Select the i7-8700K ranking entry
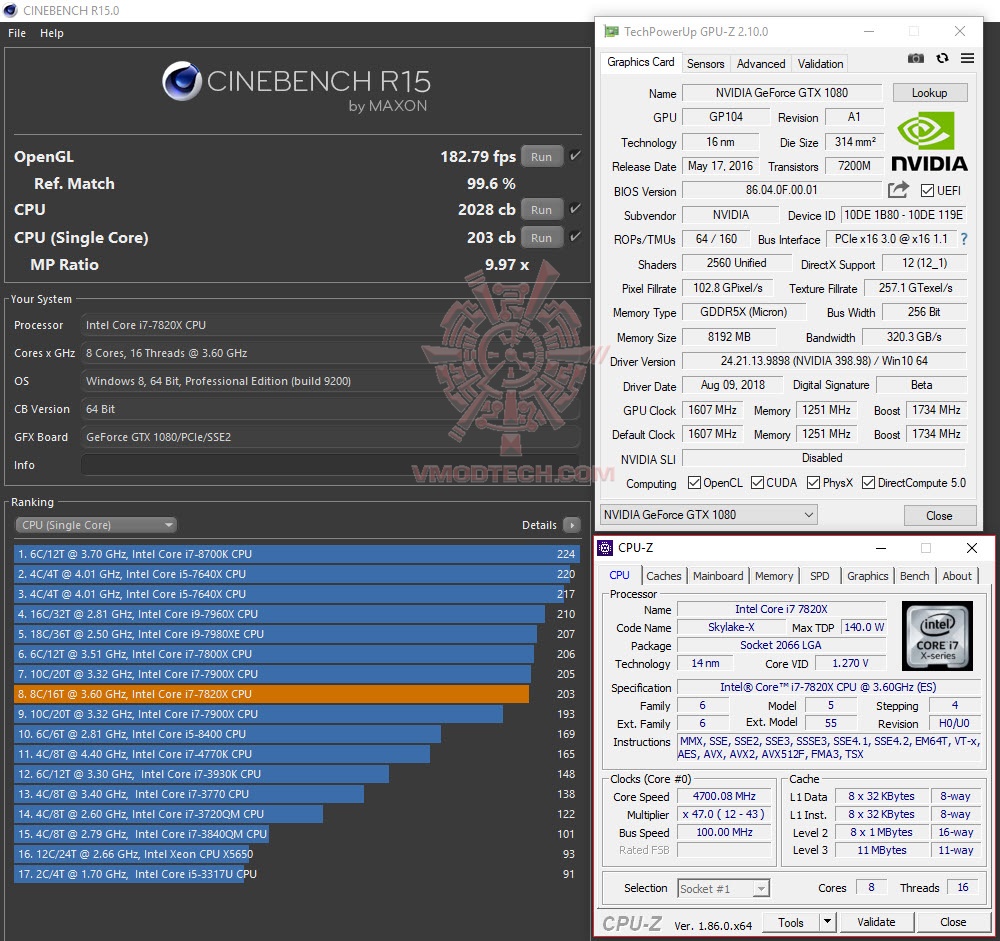Image resolution: width=1000 pixels, height=941 pixels. pos(296,554)
